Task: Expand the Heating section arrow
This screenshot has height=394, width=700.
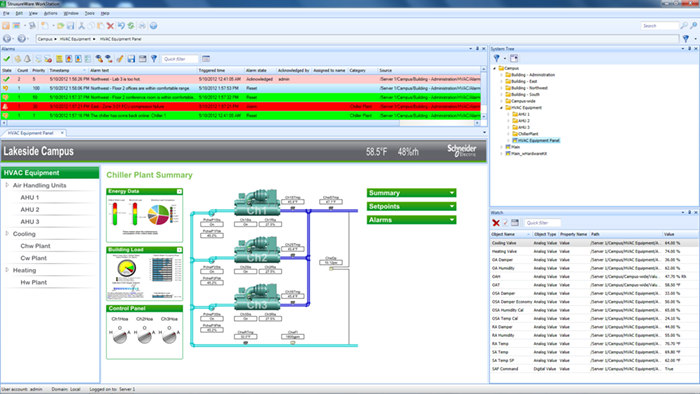Action: point(7,270)
